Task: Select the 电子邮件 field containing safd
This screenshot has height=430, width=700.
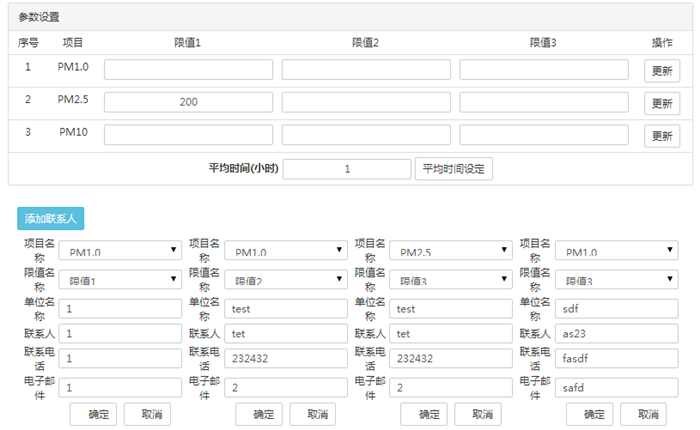Action: [x=616, y=386]
